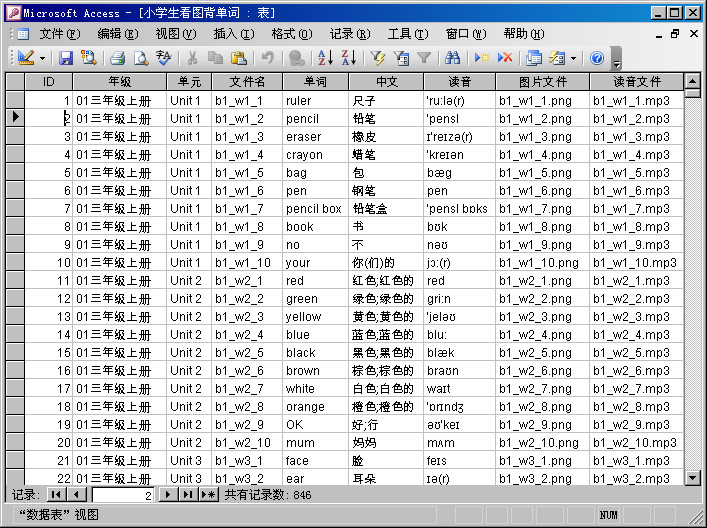Open the View button dropdown arrow
Image resolution: width=707 pixels, height=528 pixels.
tap(42, 58)
